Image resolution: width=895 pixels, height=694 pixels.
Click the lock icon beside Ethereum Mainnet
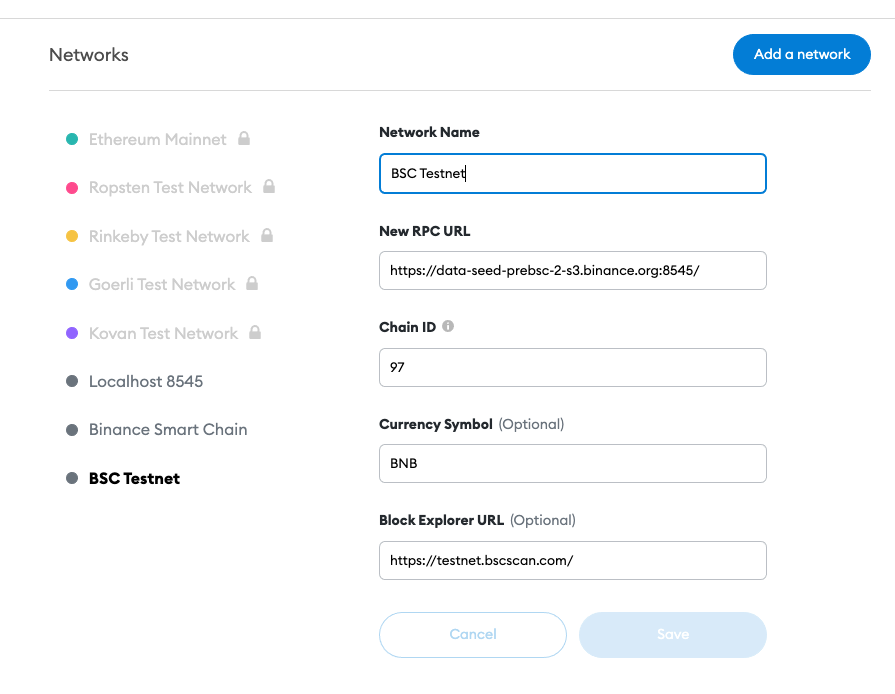244,138
